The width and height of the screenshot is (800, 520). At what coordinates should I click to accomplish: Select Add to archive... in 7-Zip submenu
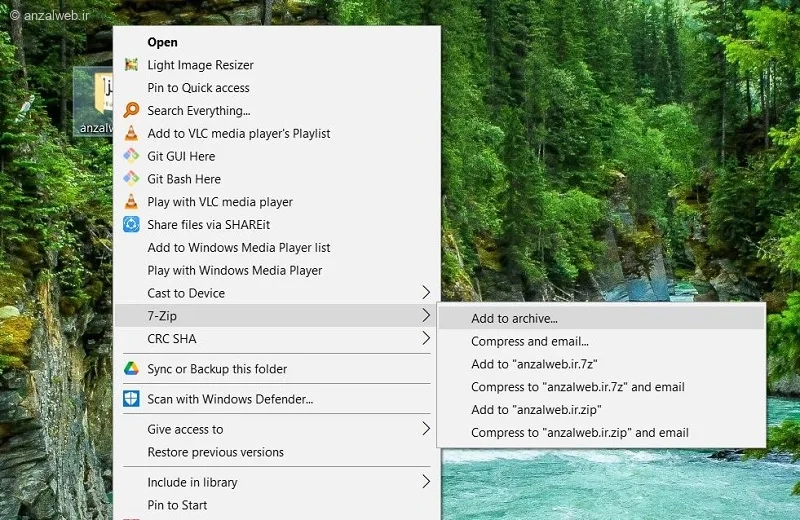[602, 318]
